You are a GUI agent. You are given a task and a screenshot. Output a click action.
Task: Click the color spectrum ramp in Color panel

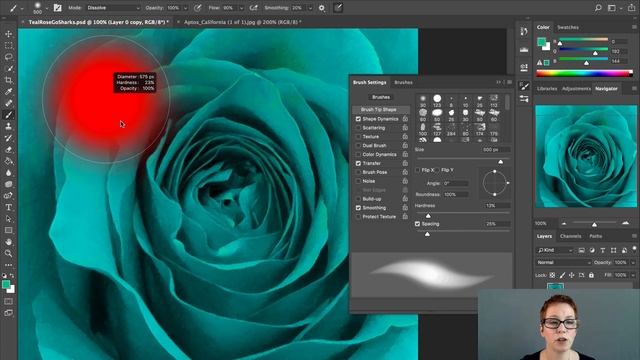tap(584, 73)
